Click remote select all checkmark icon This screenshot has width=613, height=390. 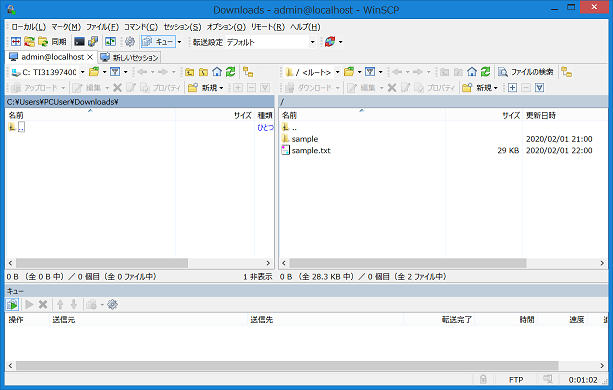coord(540,88)
